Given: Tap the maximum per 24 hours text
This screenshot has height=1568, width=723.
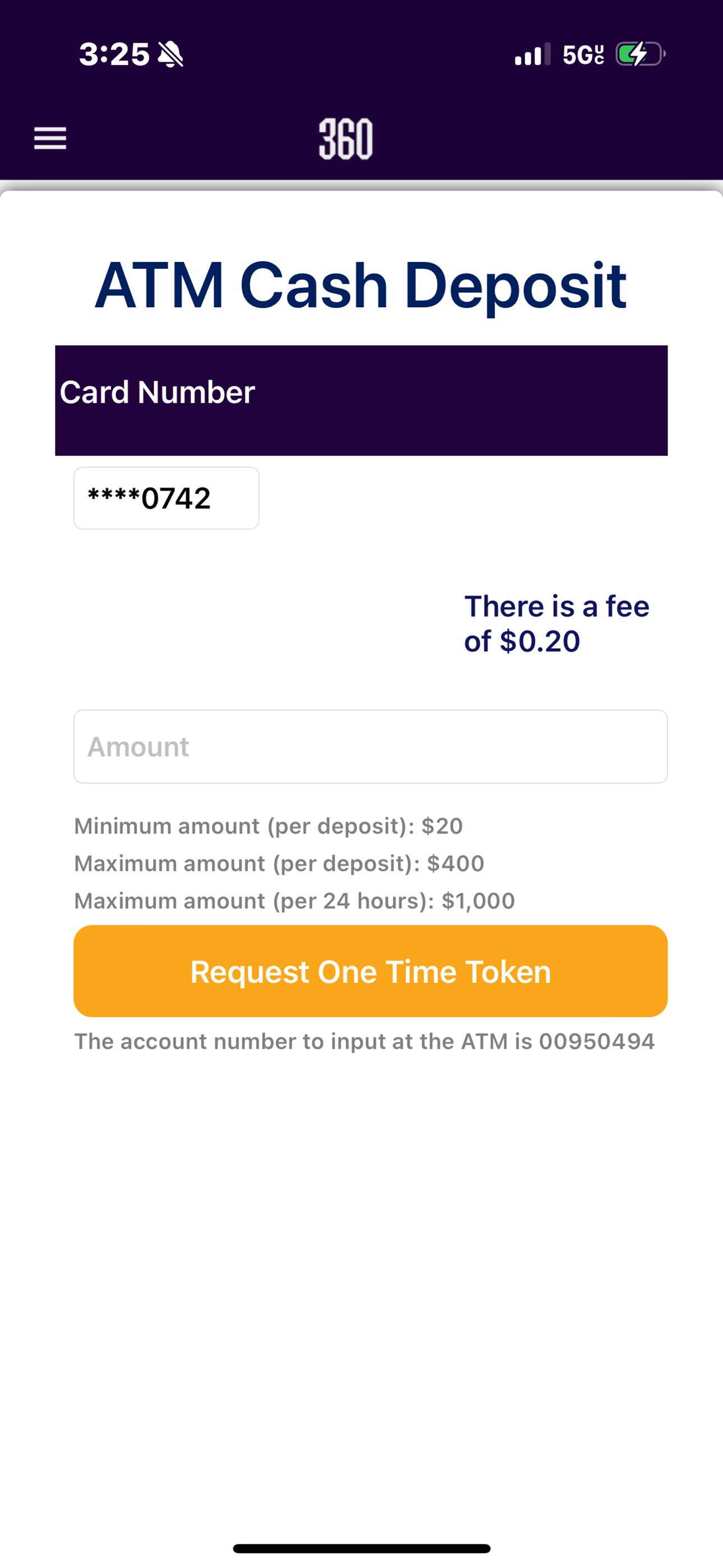Looking at the screenshot, I should (295, 901).
